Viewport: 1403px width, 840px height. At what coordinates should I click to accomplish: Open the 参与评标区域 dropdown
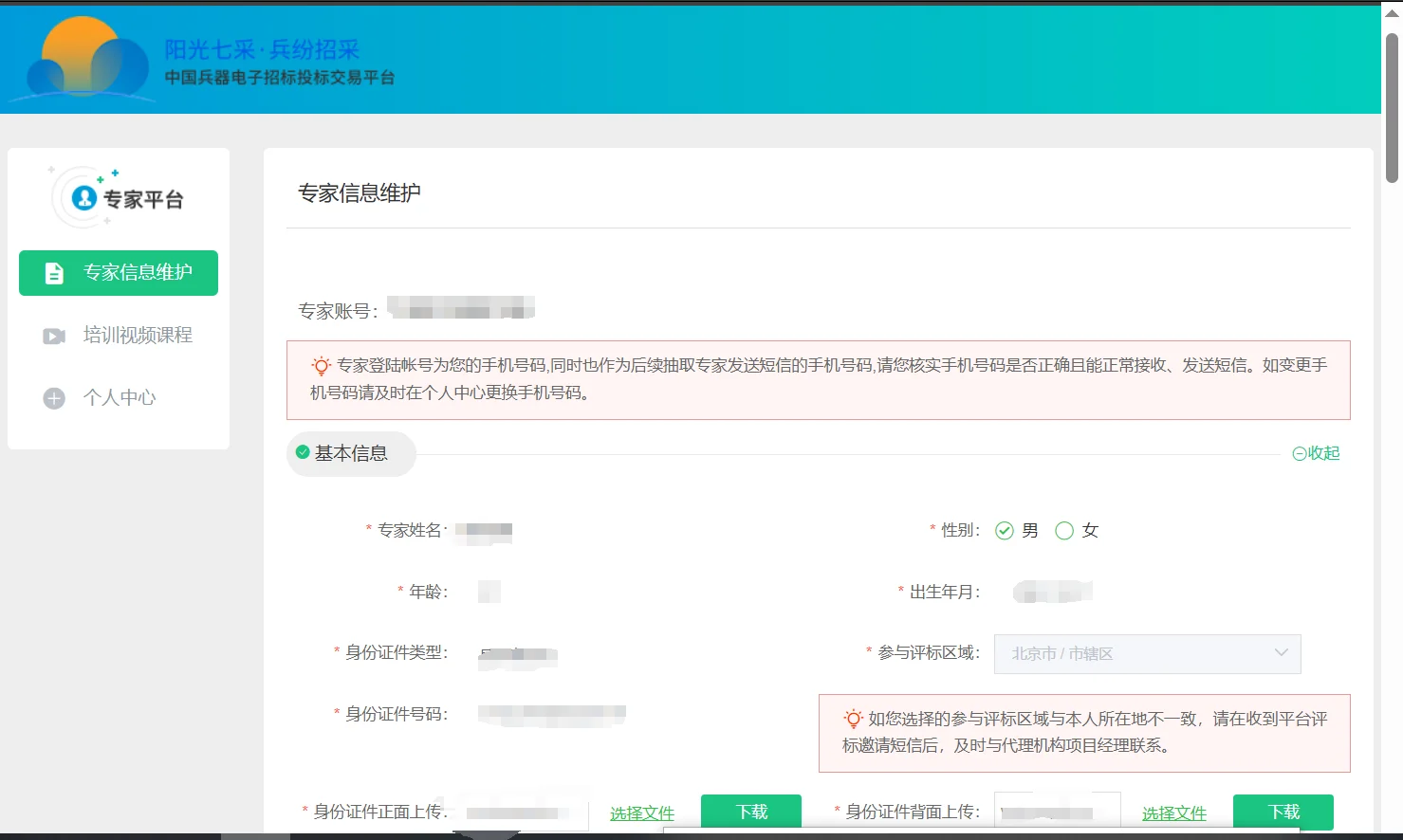tap(1147, 653)
